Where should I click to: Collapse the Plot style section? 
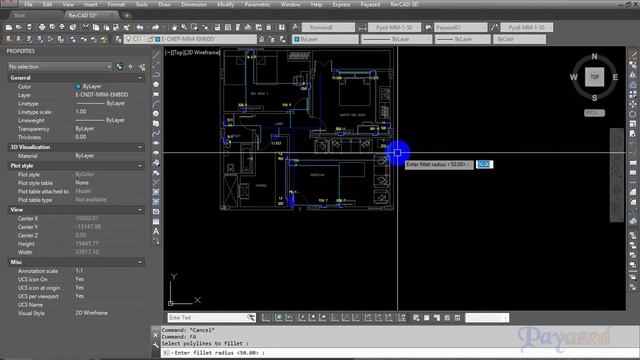[140, 166]
